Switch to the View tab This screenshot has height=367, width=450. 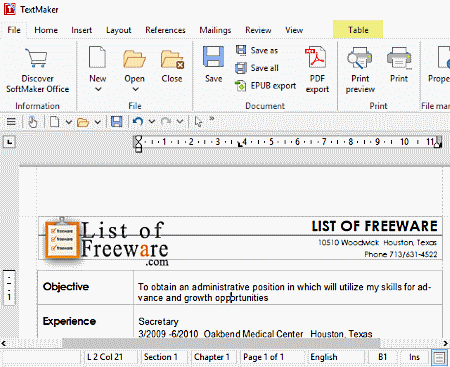(x=294, y=30)
